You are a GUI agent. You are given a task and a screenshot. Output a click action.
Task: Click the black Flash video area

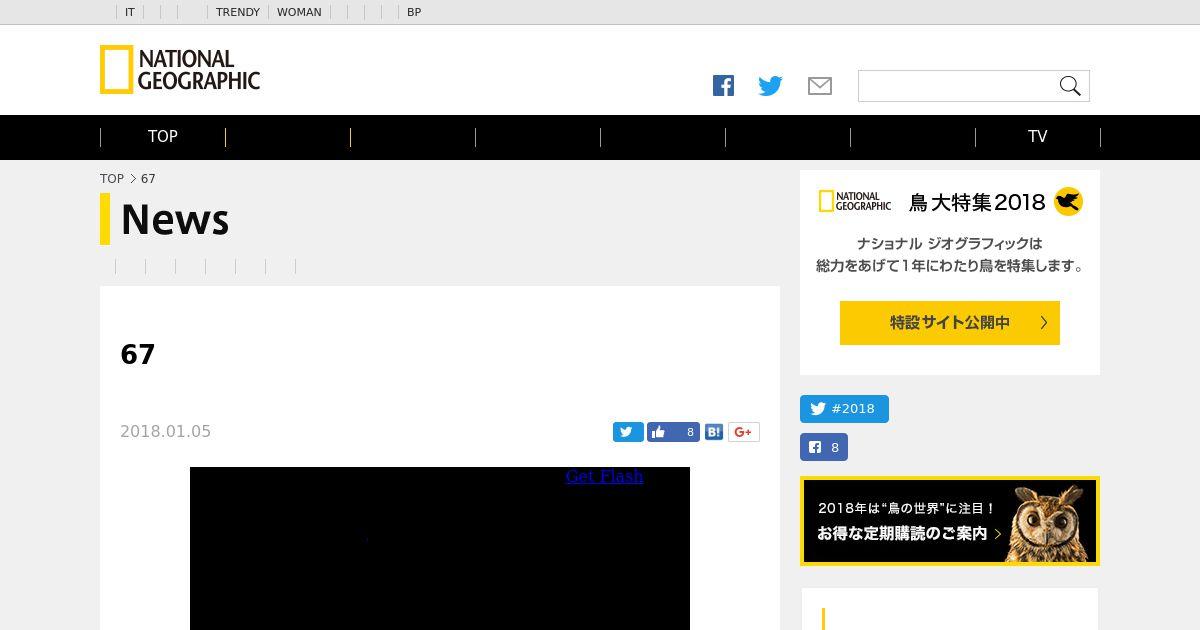click(440, 548)
